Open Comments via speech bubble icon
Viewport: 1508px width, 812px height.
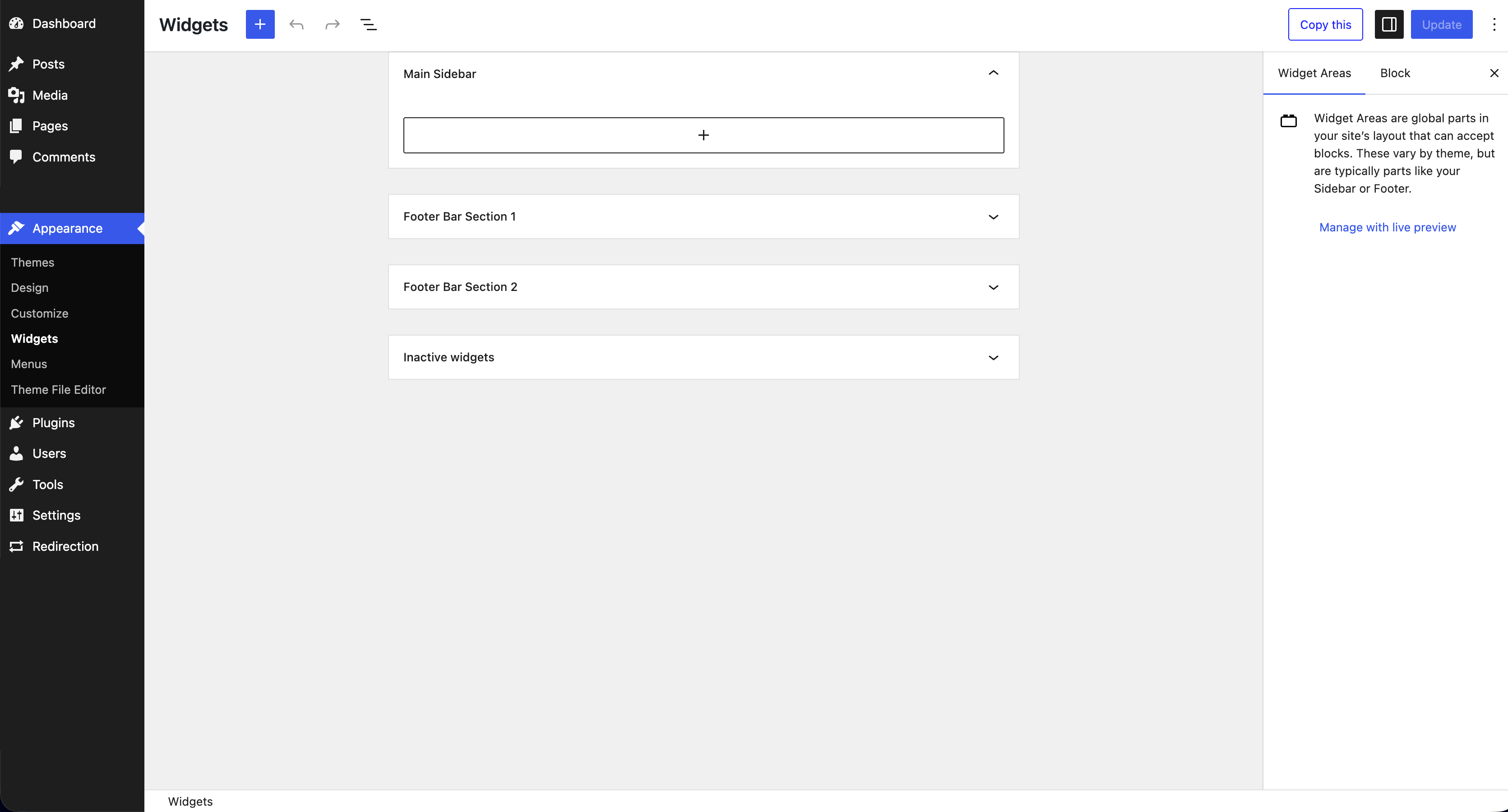tap(16, 157)
